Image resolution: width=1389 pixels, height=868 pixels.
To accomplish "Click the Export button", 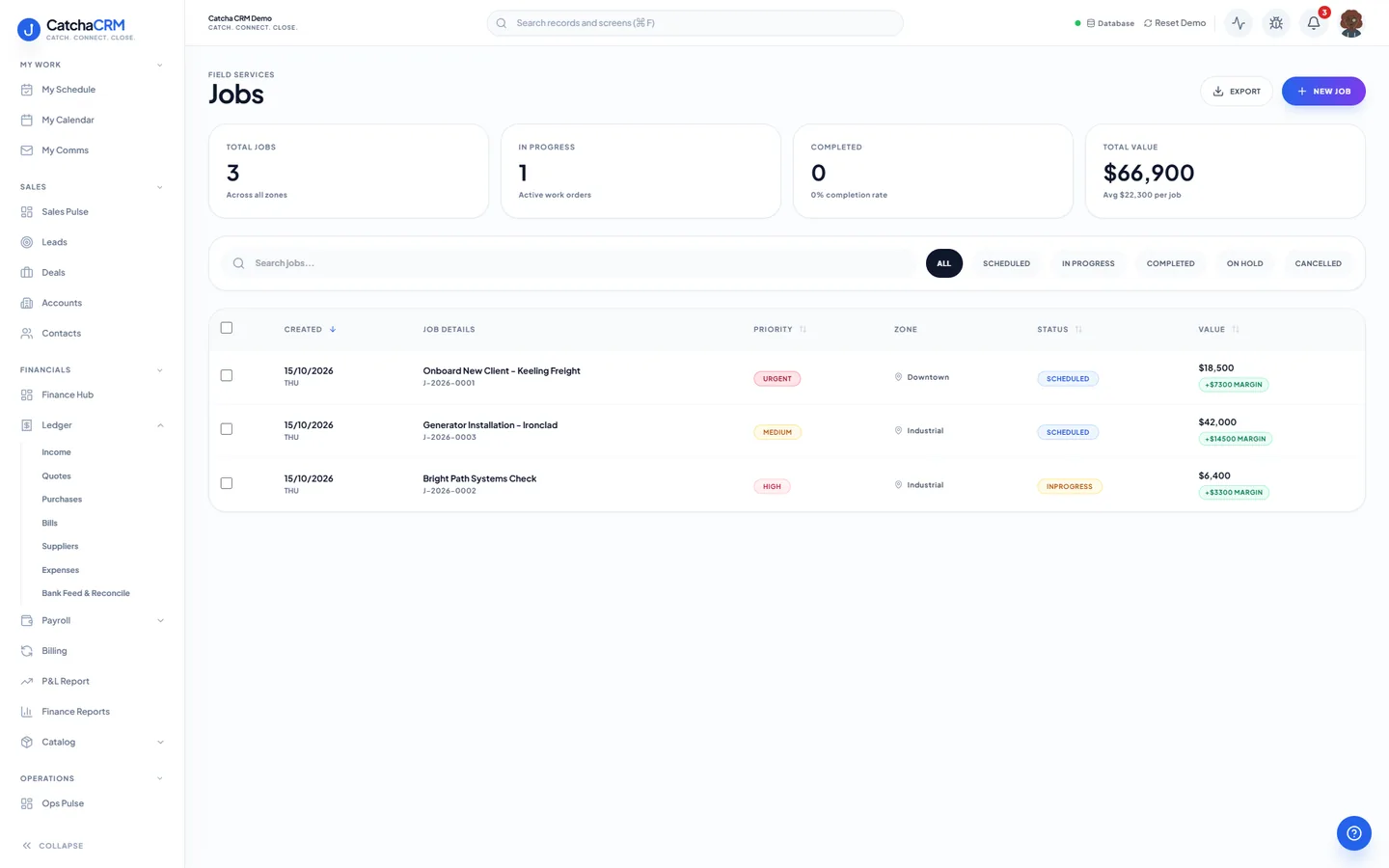I will point(1237,92).
